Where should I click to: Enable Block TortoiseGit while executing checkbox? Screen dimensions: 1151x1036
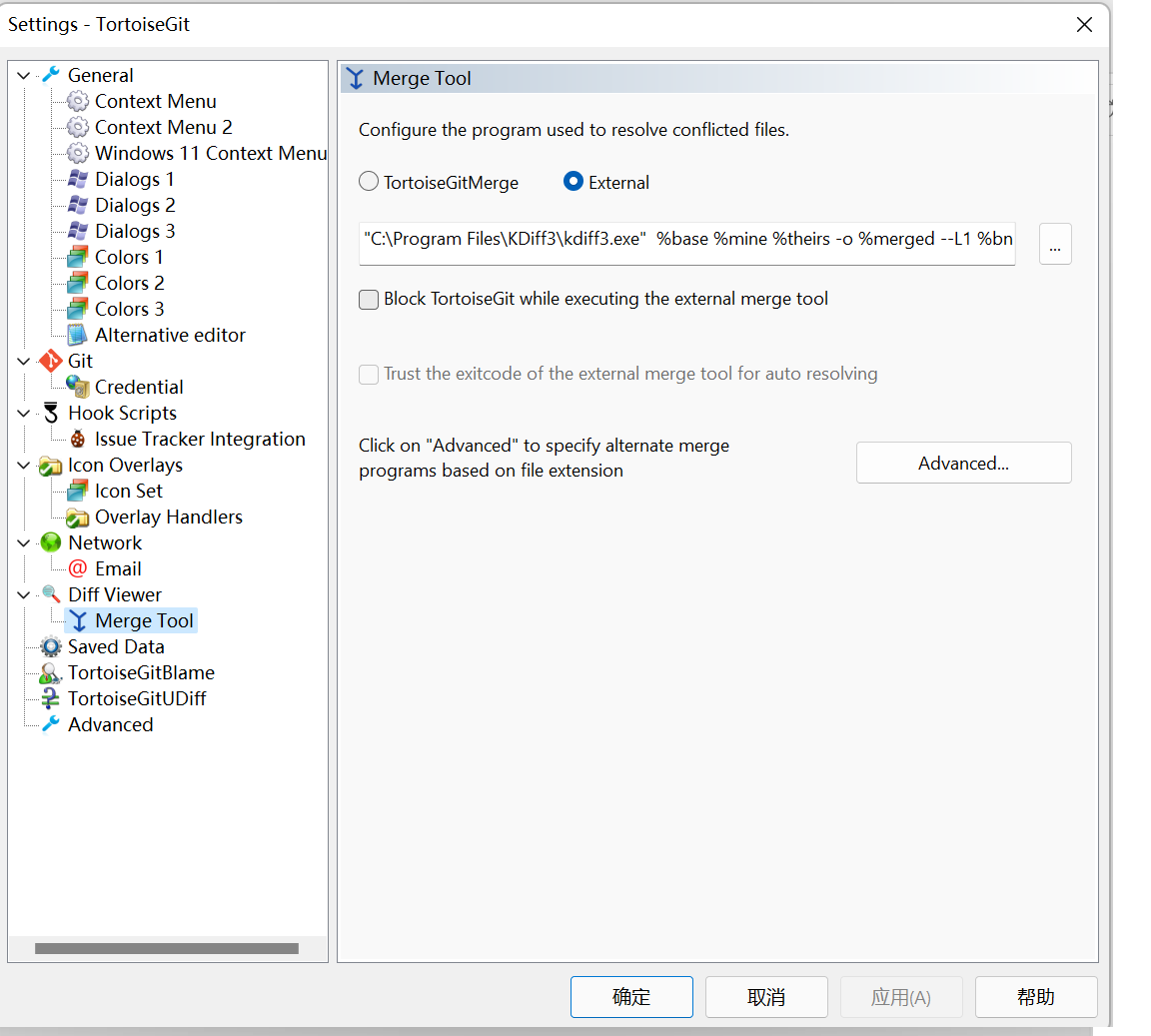coord(369,300)
